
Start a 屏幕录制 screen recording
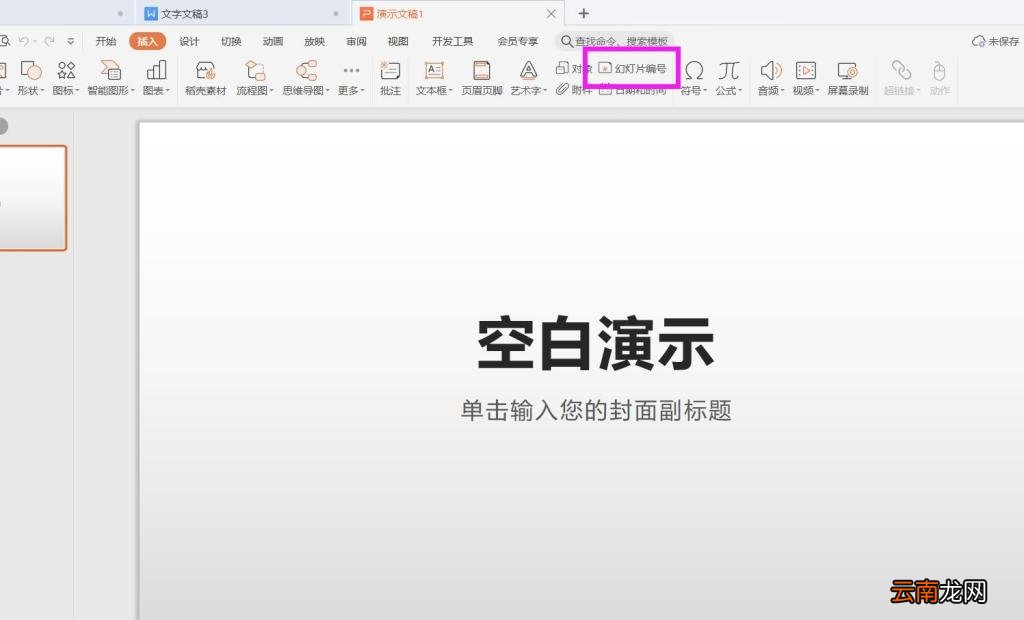click(x=848, y=78)
